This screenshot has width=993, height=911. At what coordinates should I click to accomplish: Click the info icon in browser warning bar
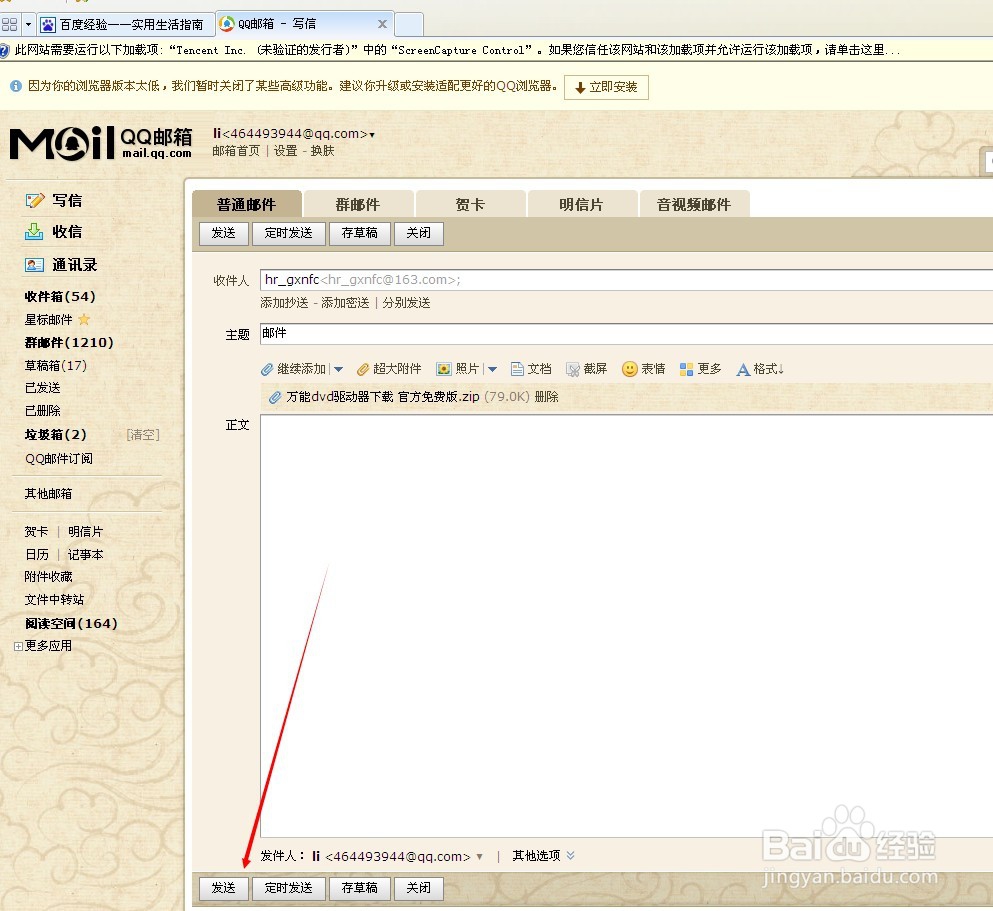point(16,86)
